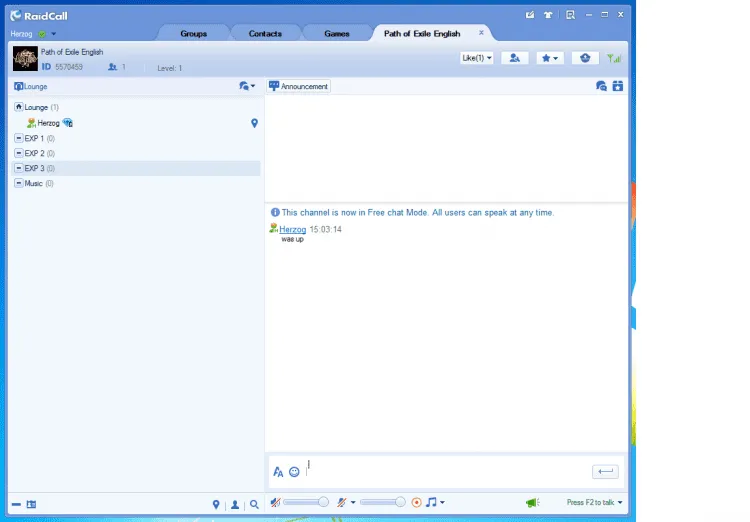Click the send message arrow button
Screen dimensions: 750x522
coord(605,471)
